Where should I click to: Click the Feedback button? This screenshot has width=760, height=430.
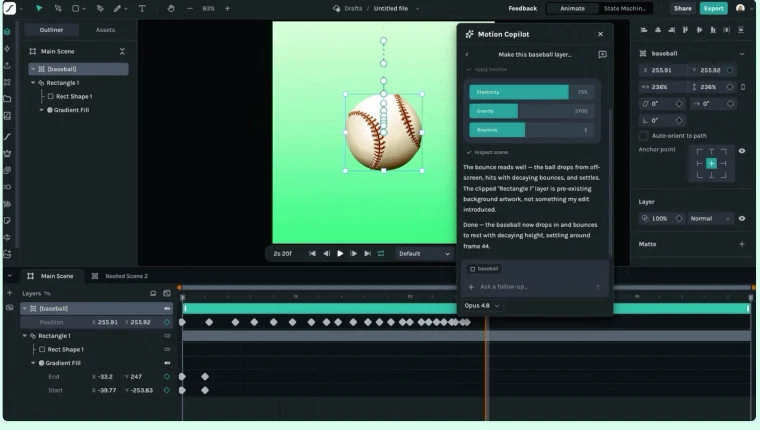pos(522,8)
